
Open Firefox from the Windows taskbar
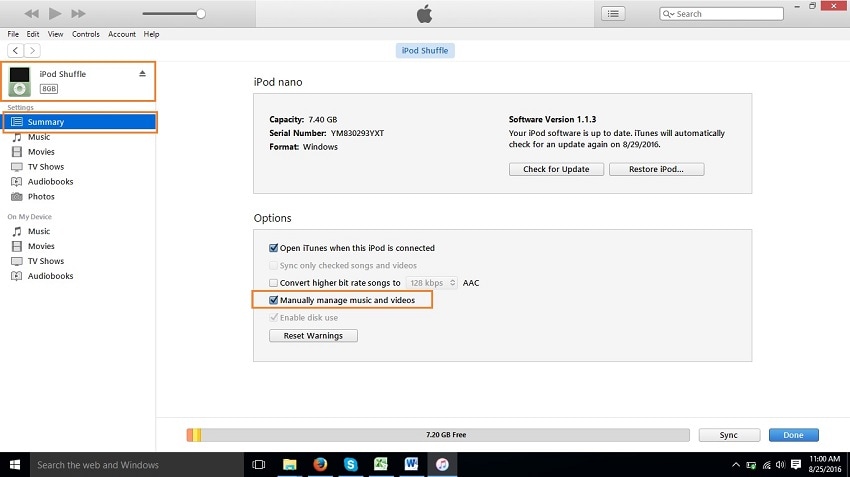pos(320,465)
